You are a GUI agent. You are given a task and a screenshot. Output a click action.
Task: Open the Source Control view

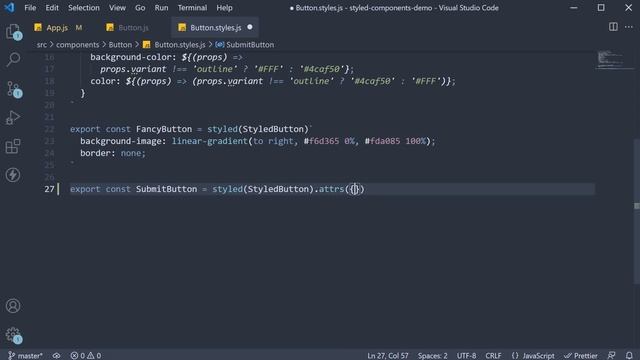13,89
